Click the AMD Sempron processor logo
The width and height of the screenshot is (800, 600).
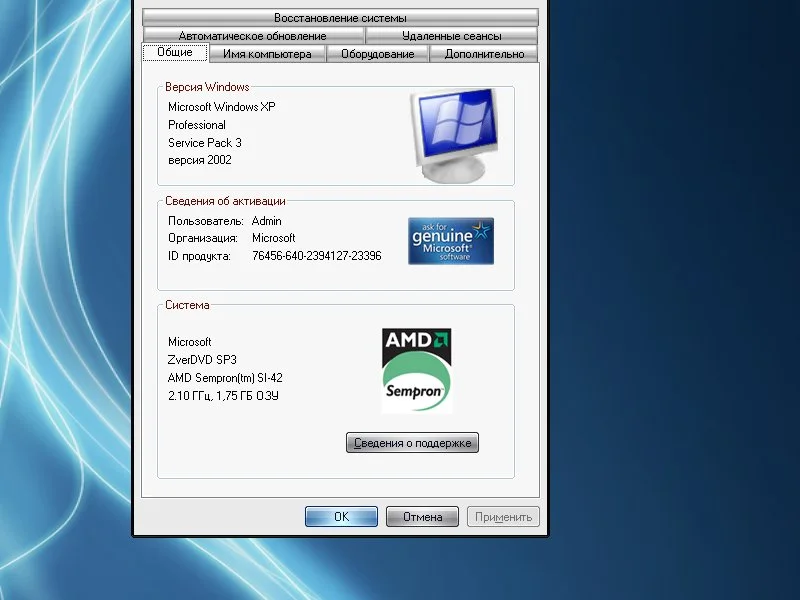pos(418,370)
